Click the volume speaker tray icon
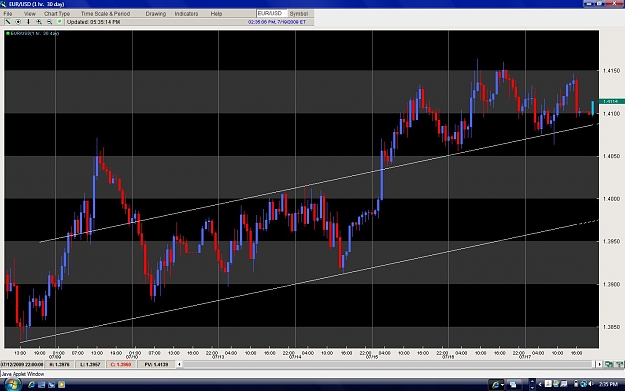This screenshot has height=391, width=625. (x=591, y=384)
